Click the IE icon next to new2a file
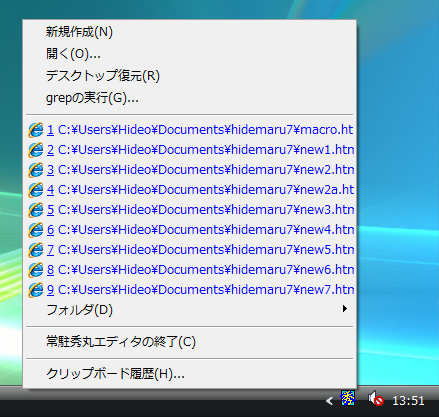 (36, 190)
